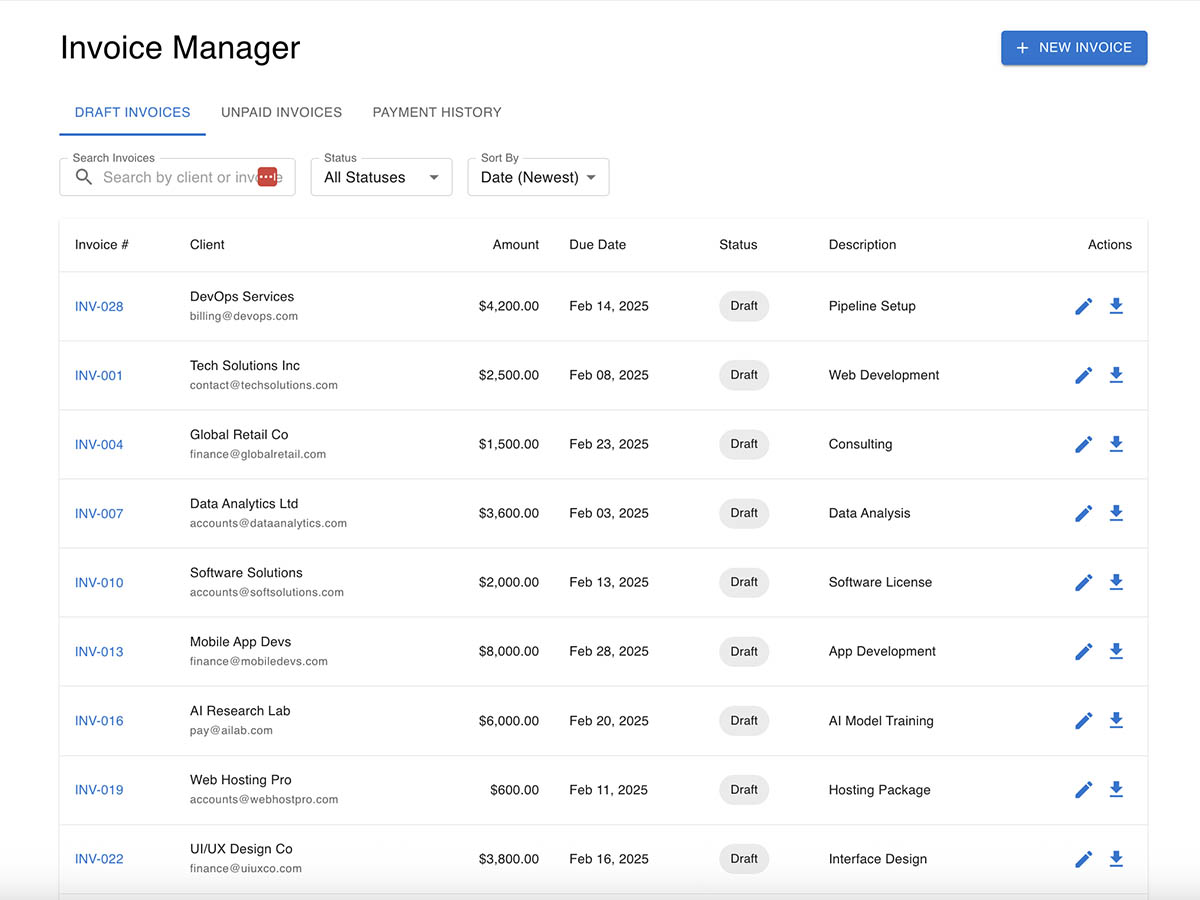The image size is (1200, 900).
Task: Focus the Search Invoices input field
Action: pos(178,177)
